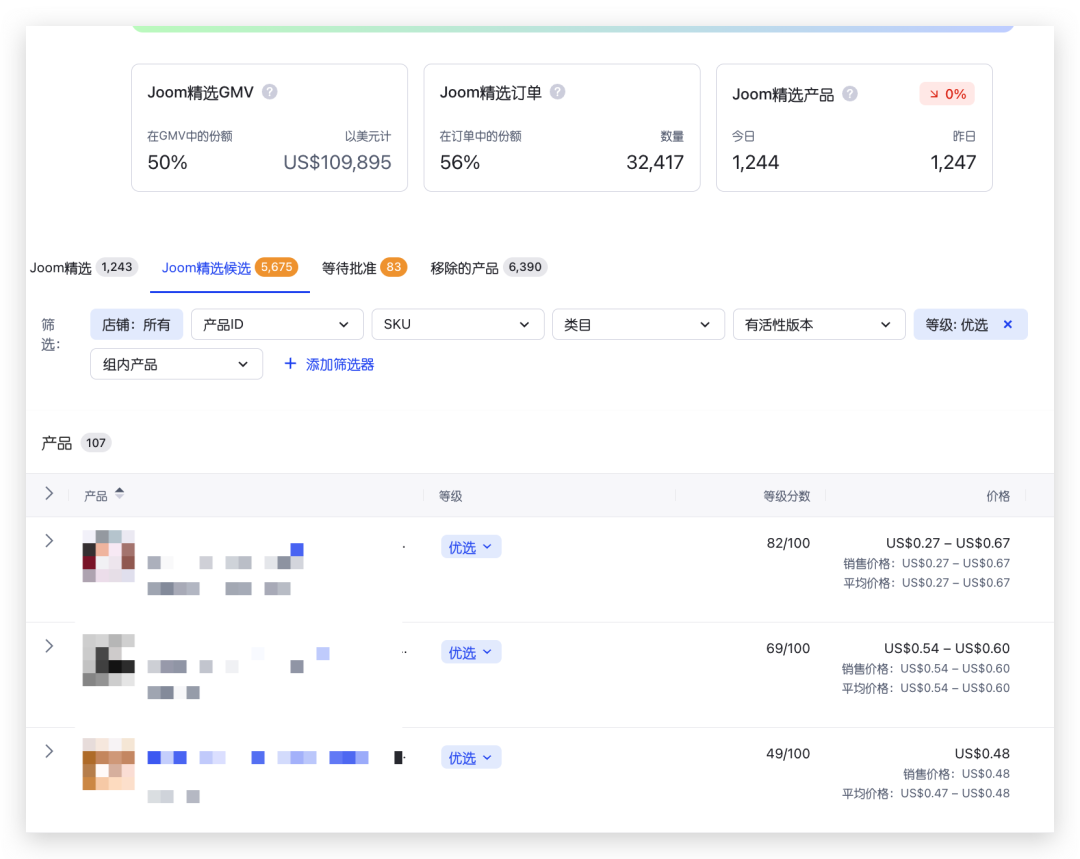Expand the product row scoring 69/100

(x=49, y=646)
